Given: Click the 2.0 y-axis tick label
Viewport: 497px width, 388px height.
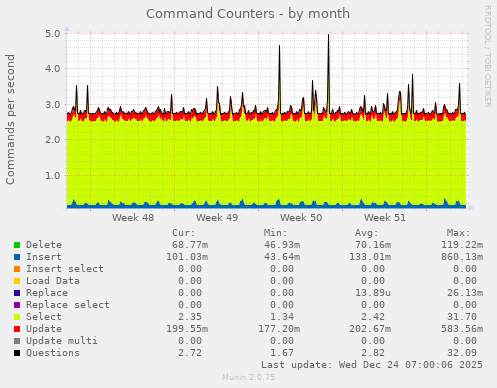Looking at the screenshot, I should click(53, 140).
